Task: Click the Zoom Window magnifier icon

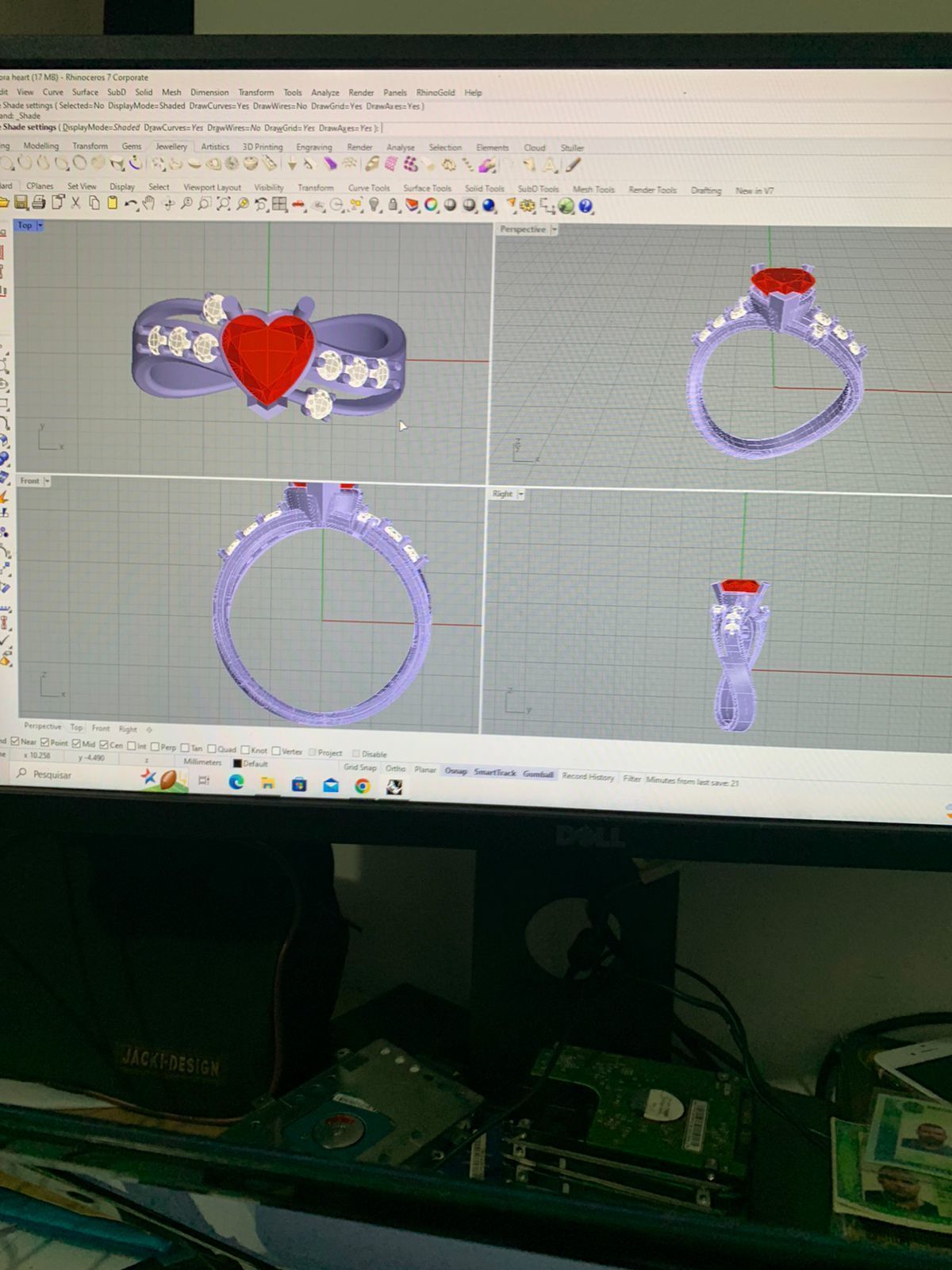Action: 205,205
